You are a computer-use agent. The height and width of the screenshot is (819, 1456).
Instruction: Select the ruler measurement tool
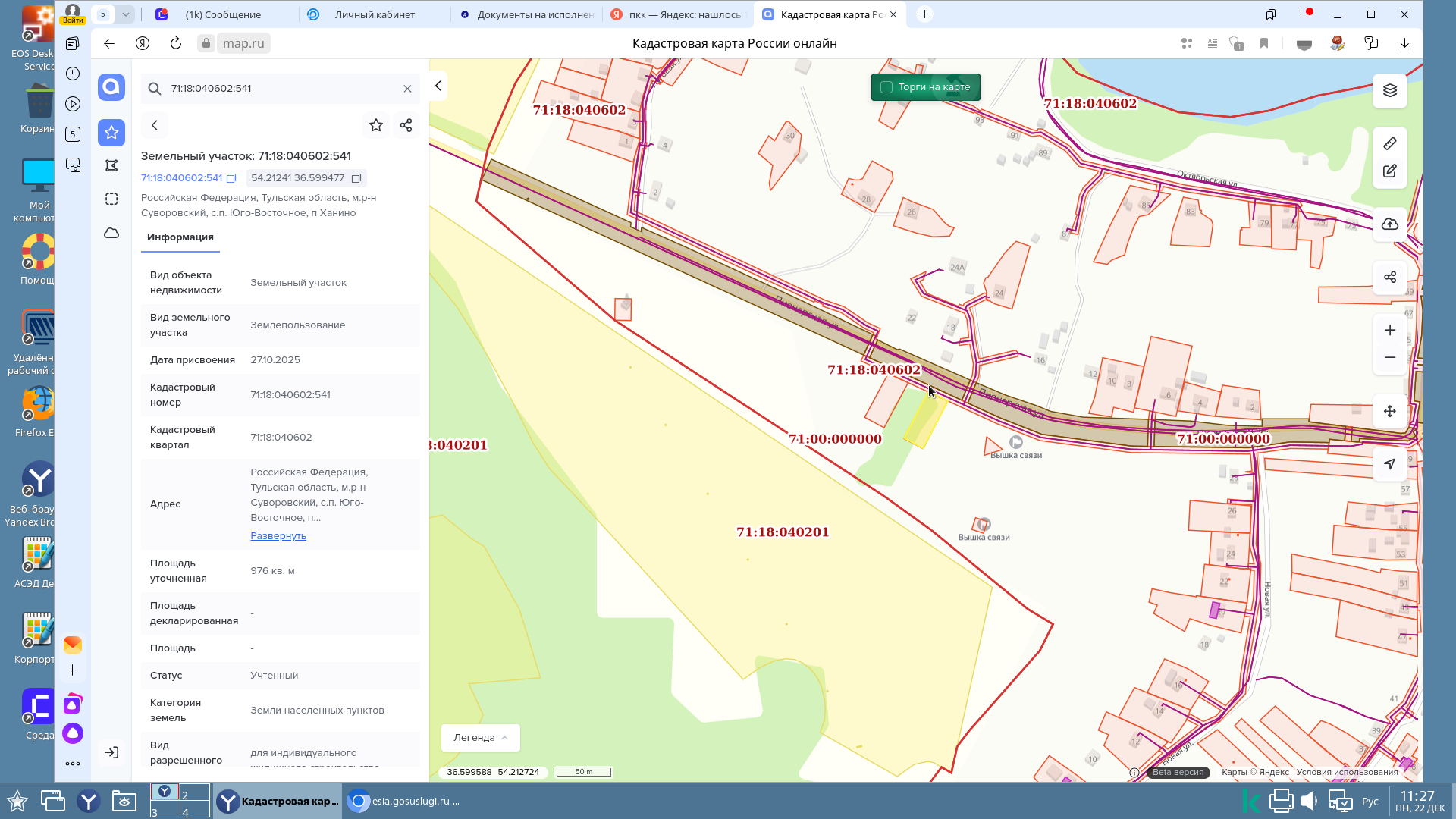coord(1389,143)
